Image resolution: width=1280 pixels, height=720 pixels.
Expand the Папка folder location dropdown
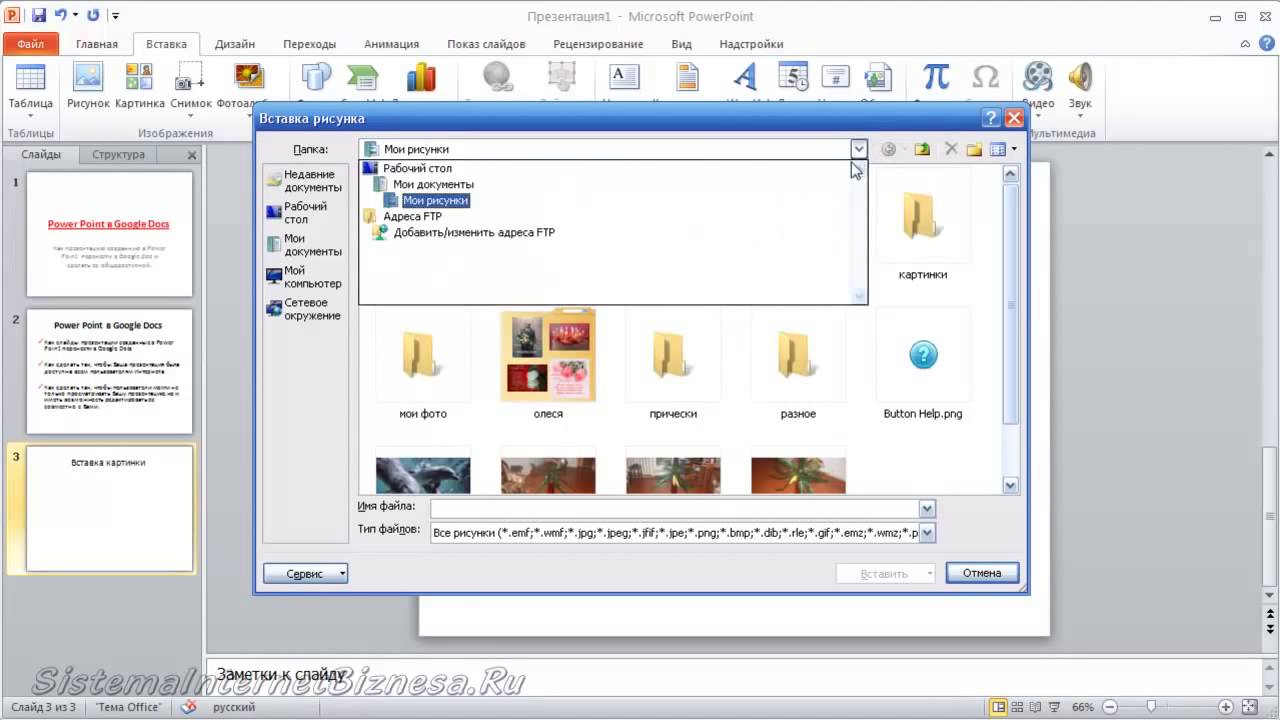click(858, 149)
